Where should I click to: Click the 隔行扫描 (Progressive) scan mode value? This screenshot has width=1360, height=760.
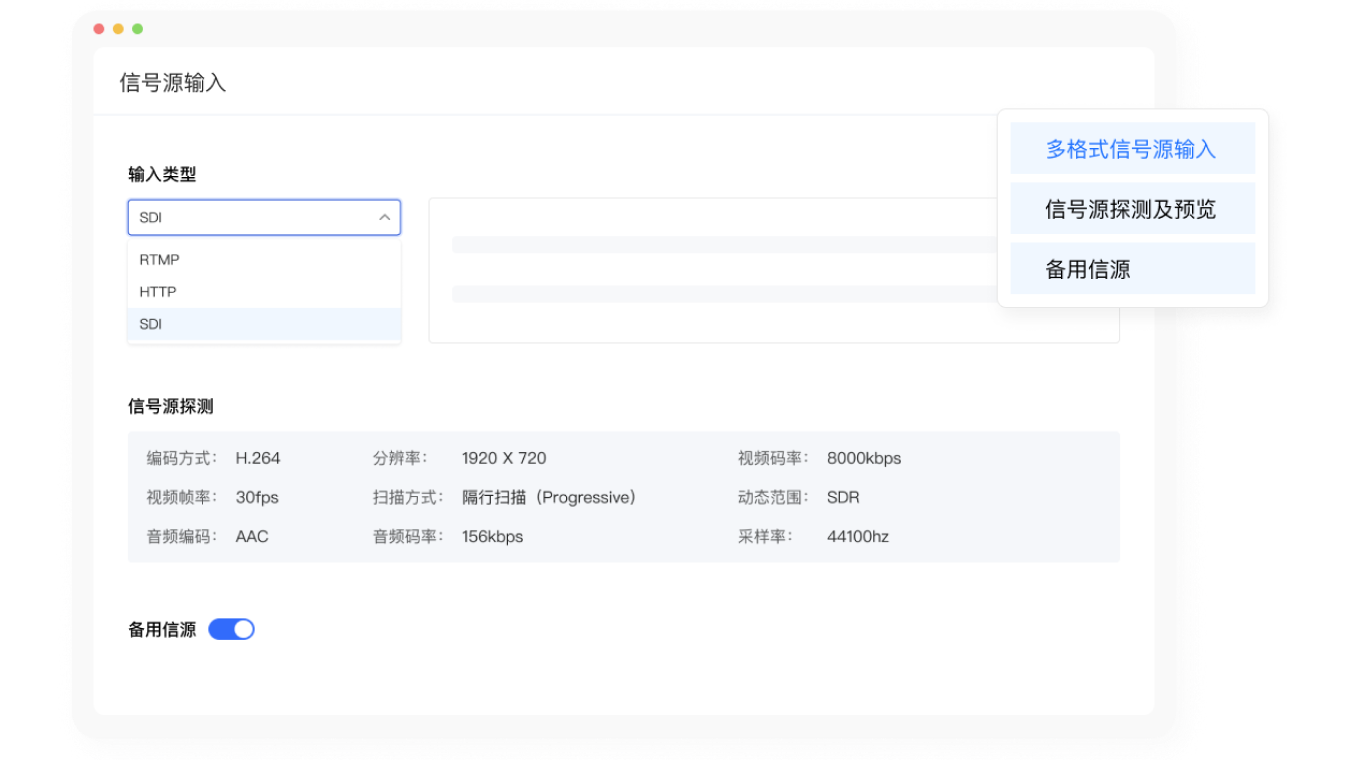pos(549,497)
